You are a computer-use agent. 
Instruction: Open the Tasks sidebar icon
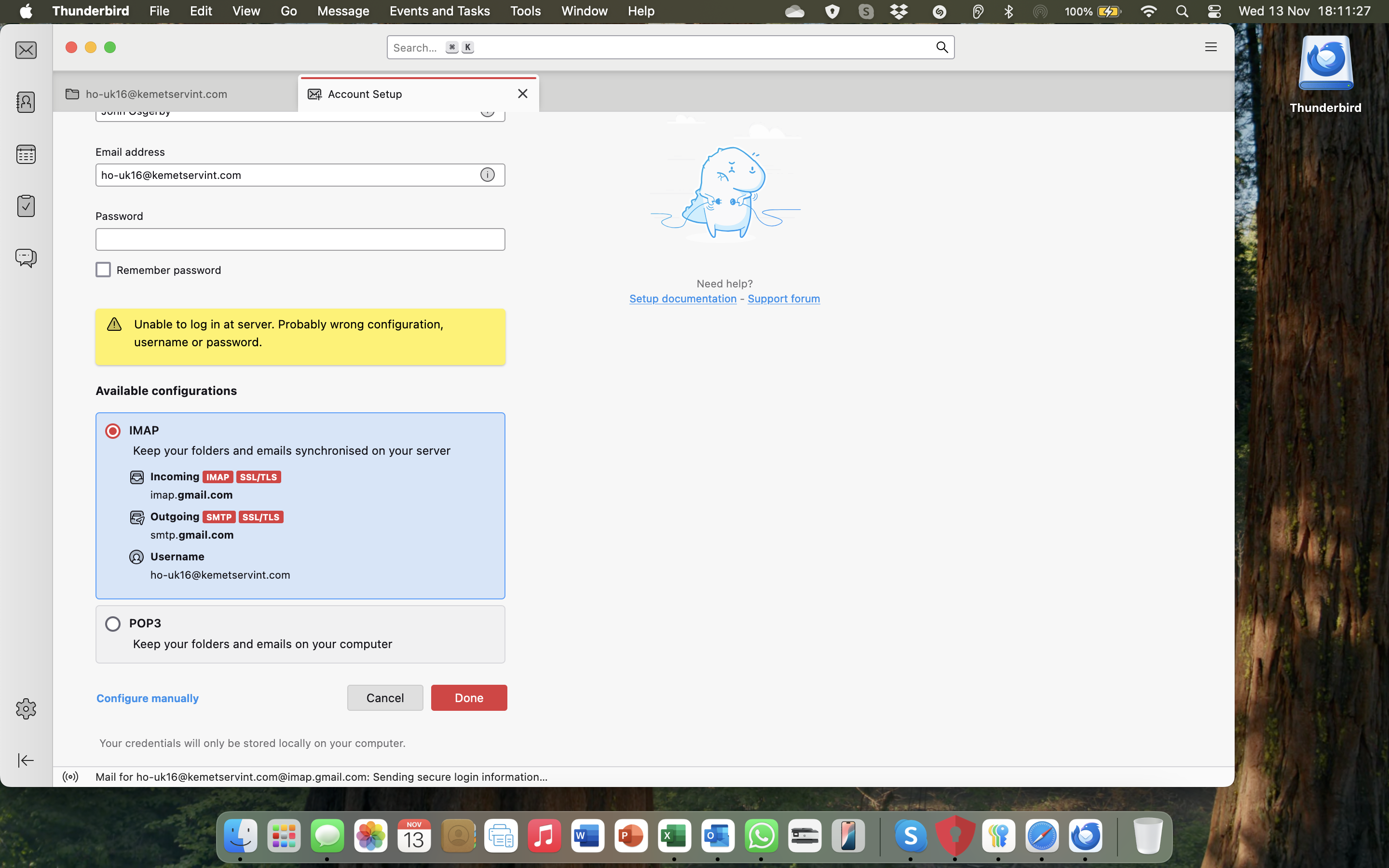click(26, 205)
